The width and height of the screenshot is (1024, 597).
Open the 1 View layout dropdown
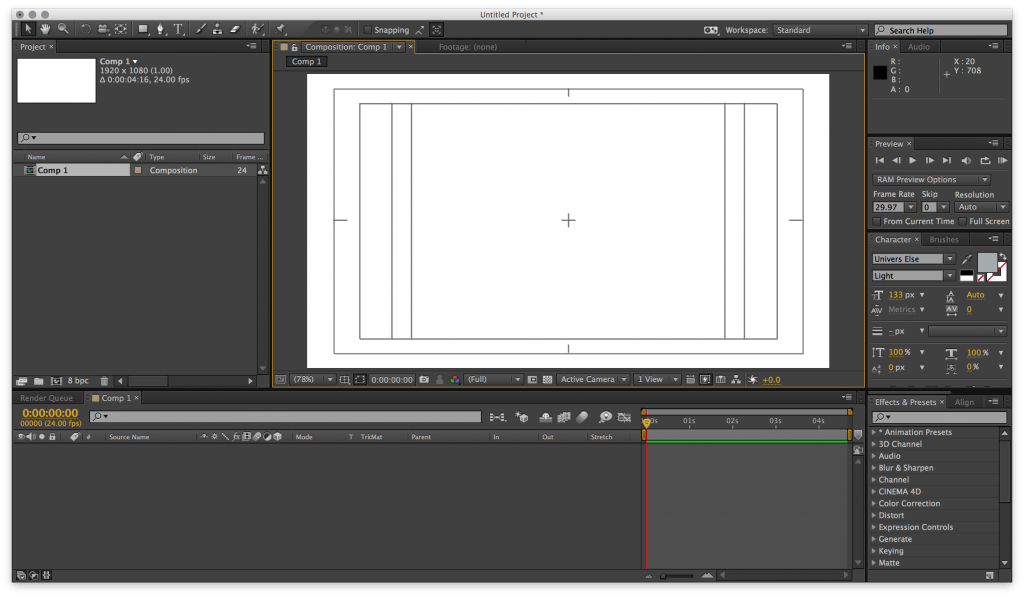pos(656,379)
